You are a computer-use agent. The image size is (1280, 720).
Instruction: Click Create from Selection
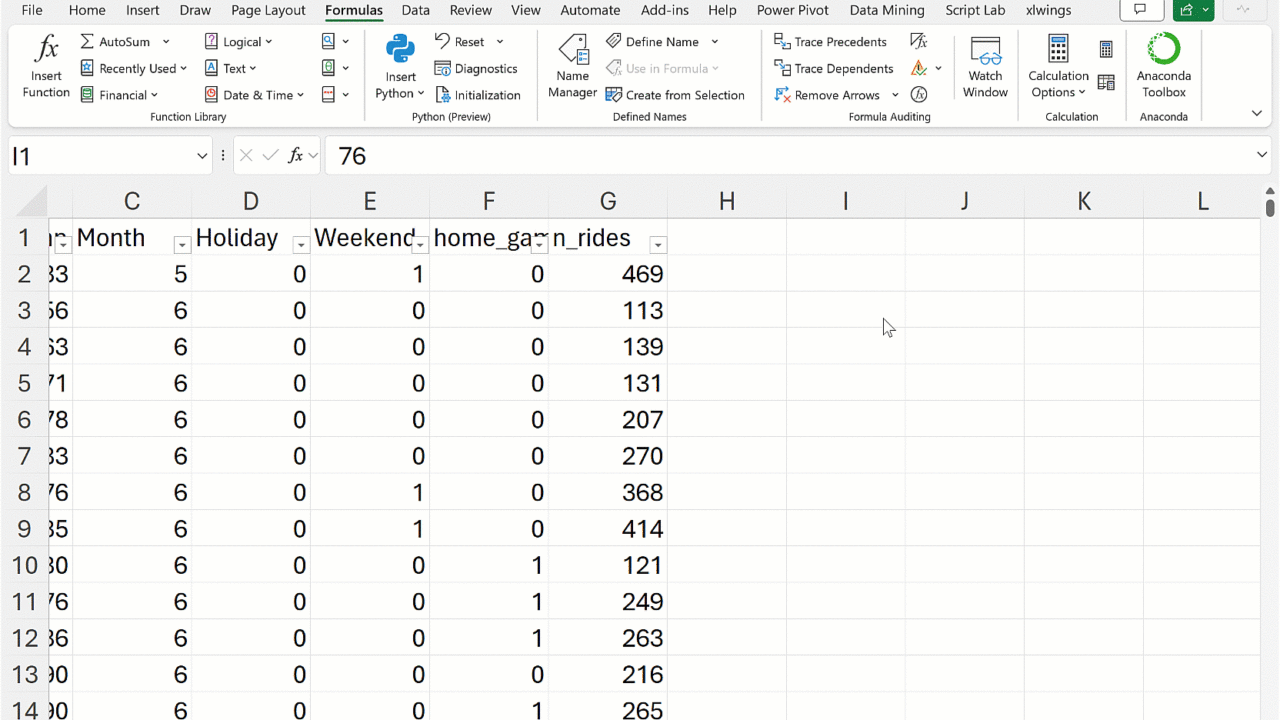675,95
